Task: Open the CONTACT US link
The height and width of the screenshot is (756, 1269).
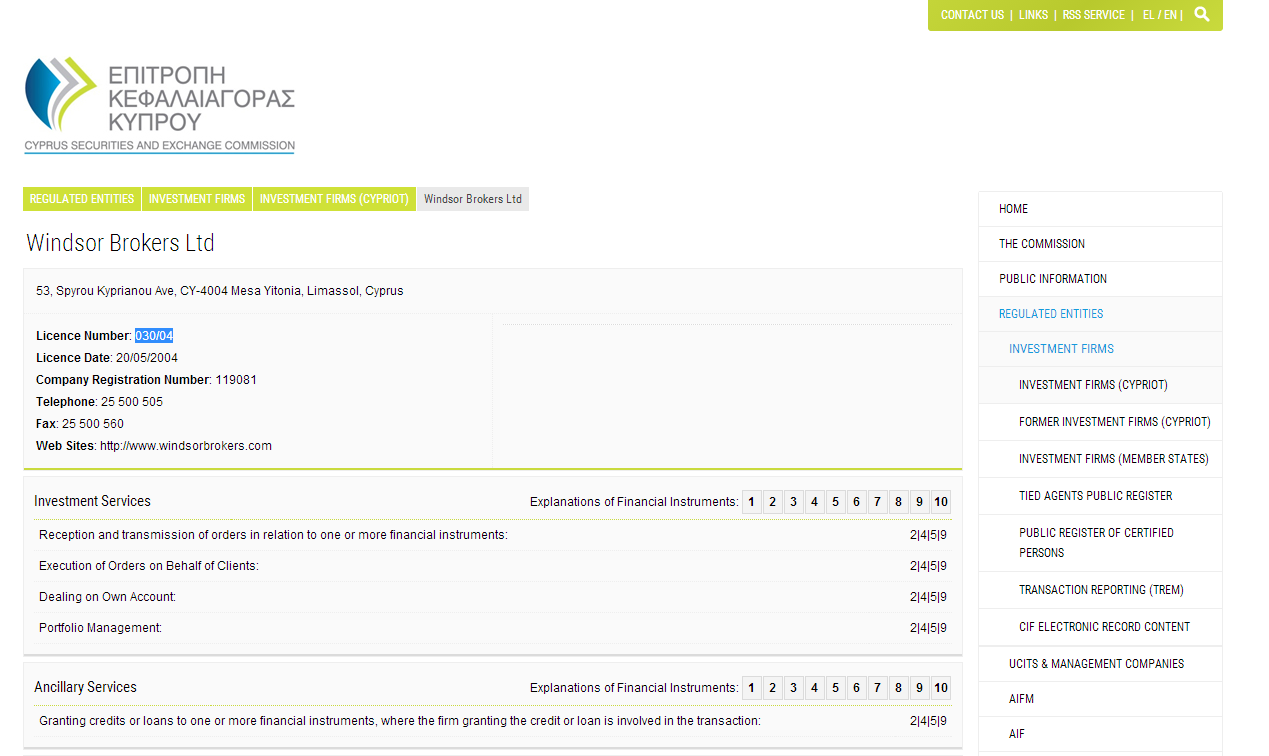Action: [x=972, y=15]
